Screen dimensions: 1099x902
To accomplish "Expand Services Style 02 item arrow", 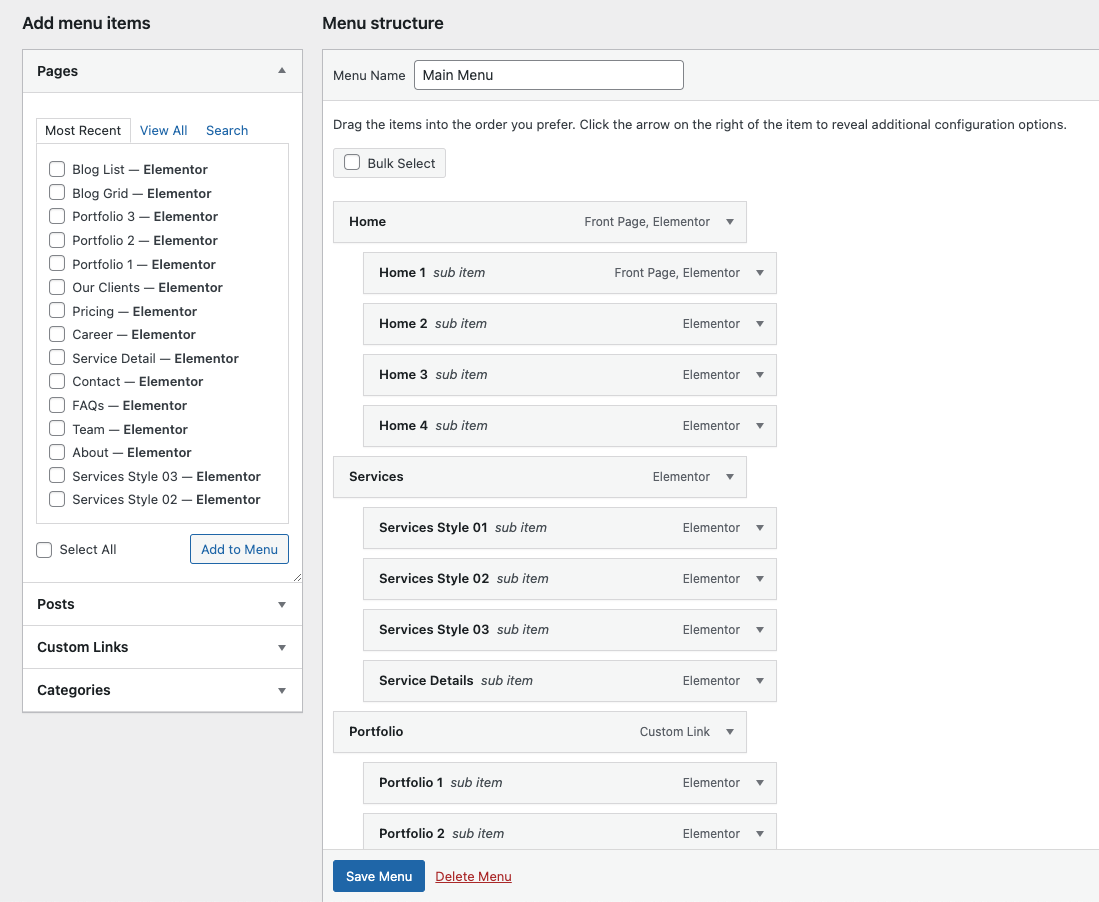I will [760, 579].
